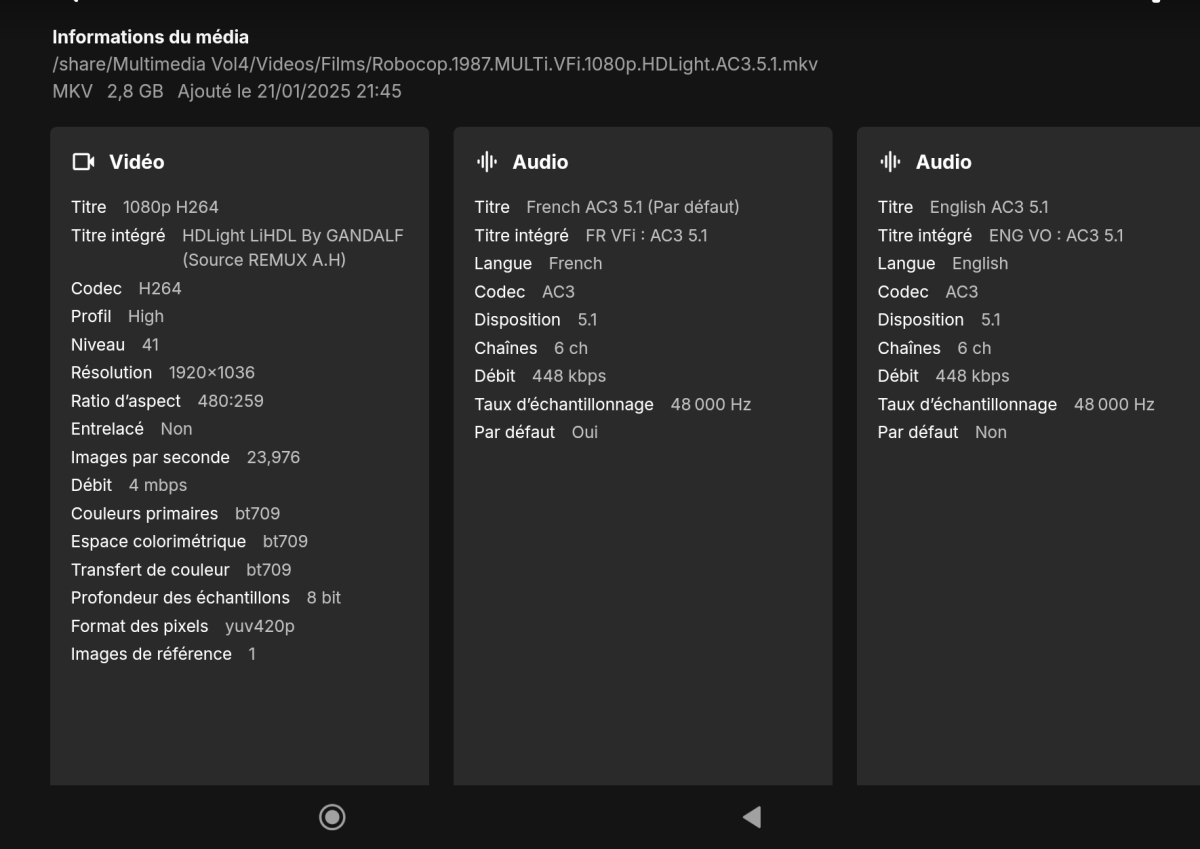Tap the back navigation arrow
This screenshot has height=849, width=1200.
point(750,816)
